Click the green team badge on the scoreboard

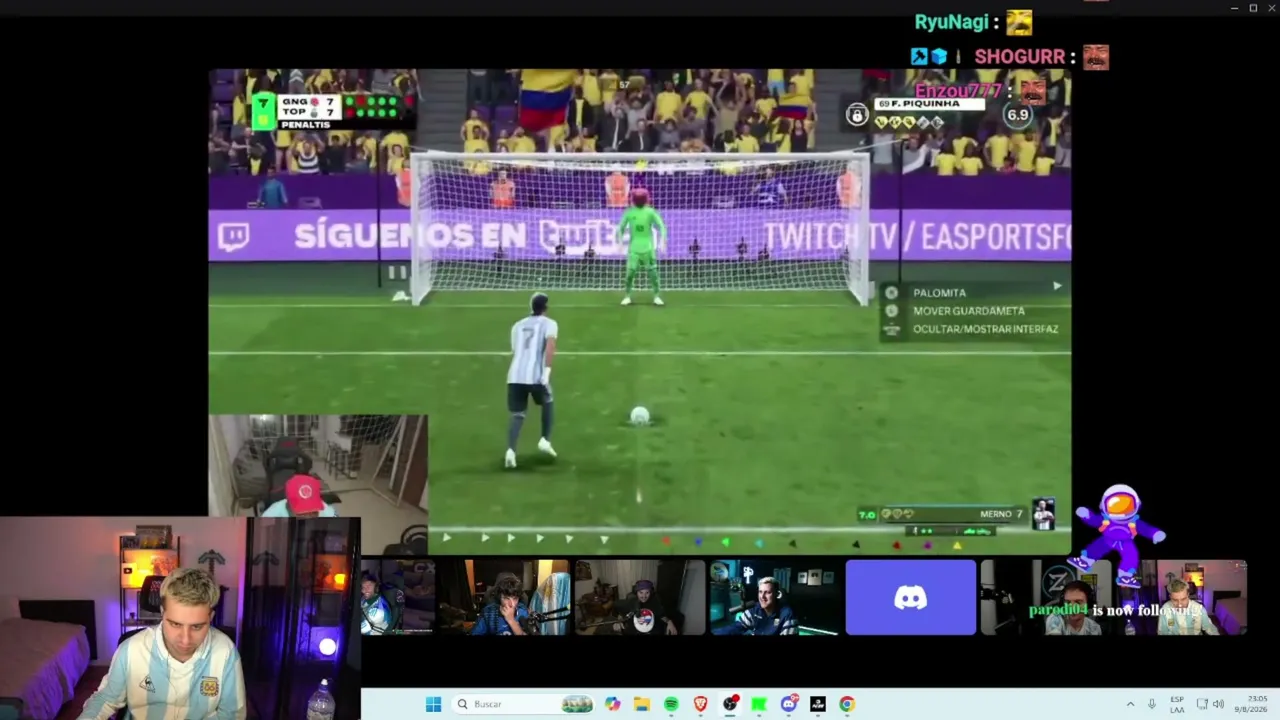click(263, 110)
